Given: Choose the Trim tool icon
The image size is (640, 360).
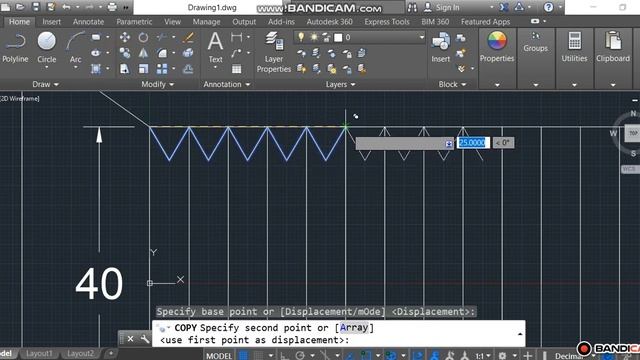Looking at the screenshot, I should (162, 38).
